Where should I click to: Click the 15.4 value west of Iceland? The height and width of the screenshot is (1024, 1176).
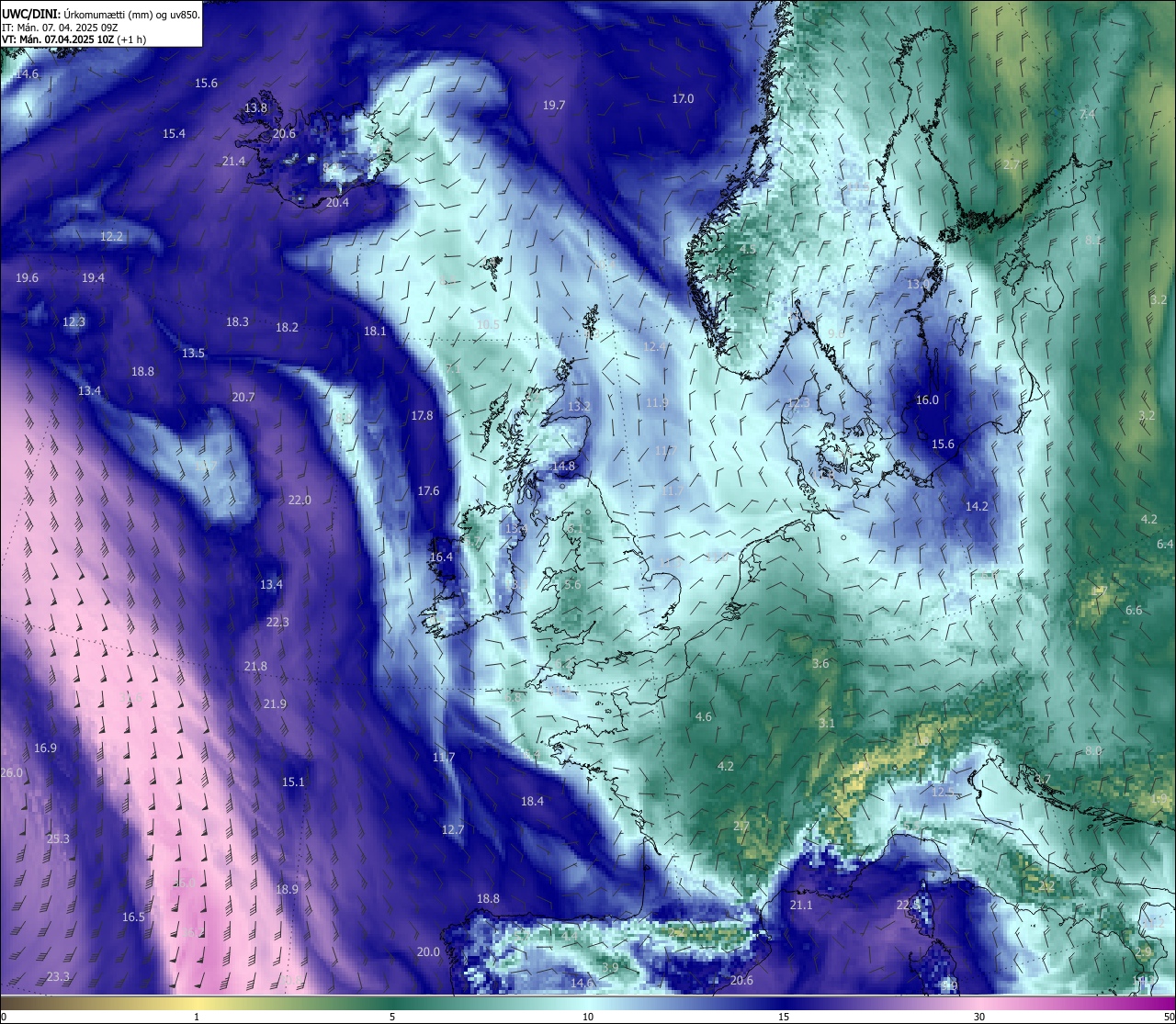[x=174, y=134]
